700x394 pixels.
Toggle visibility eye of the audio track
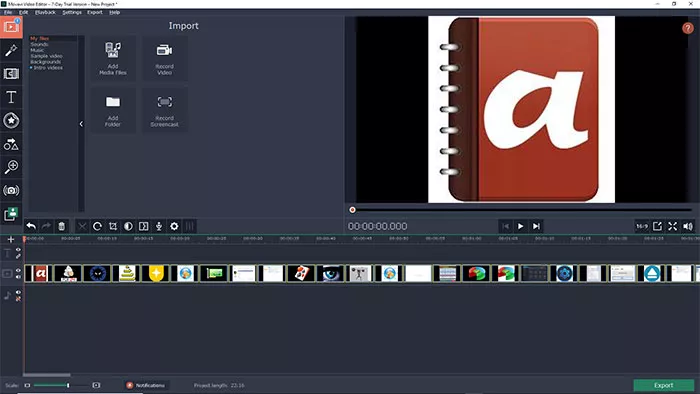click(18, 292)
